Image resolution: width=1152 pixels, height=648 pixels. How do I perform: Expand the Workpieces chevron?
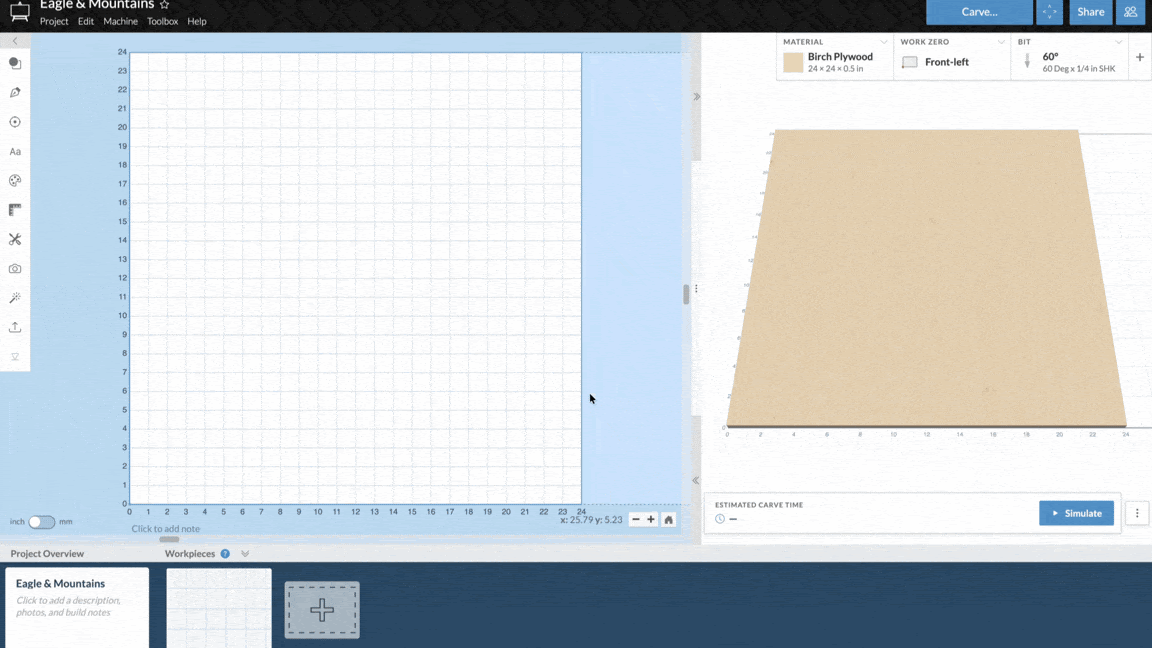coord(245,554)
